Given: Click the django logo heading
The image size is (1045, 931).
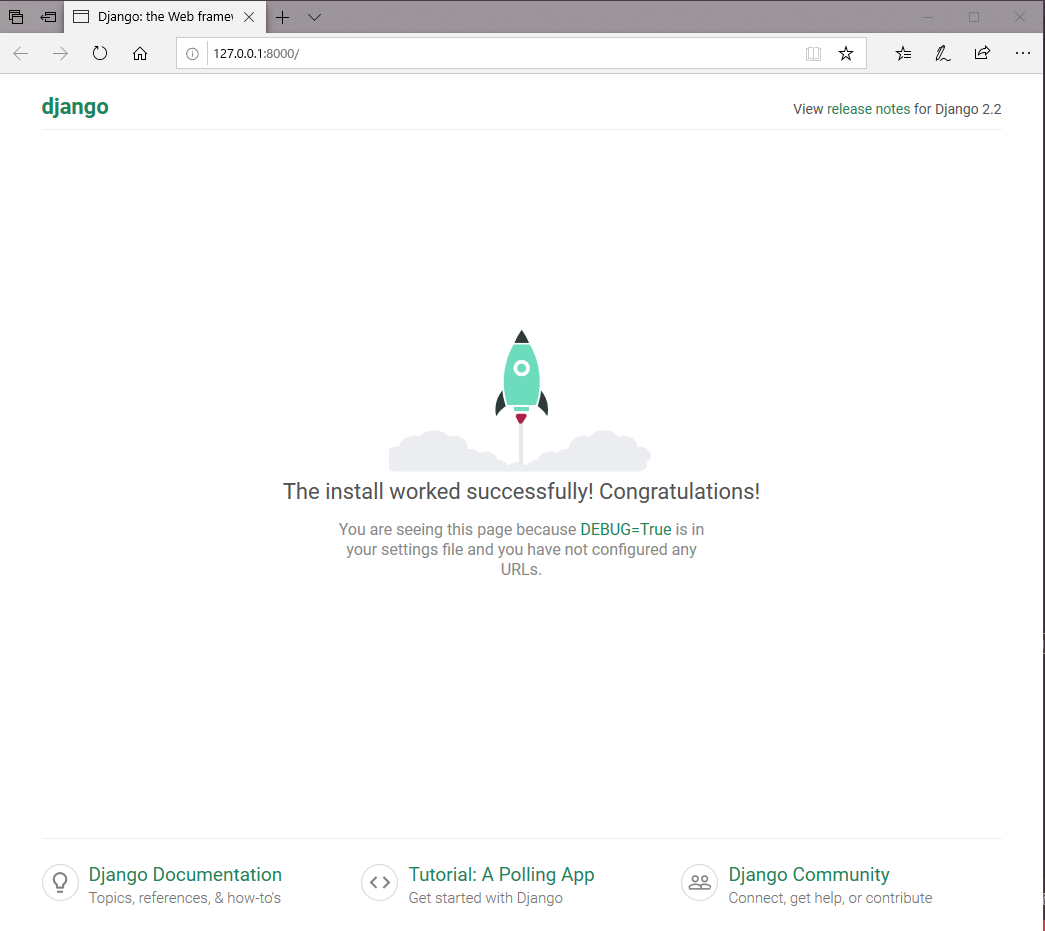Looking at the screenshot, I should click(75, 107).
